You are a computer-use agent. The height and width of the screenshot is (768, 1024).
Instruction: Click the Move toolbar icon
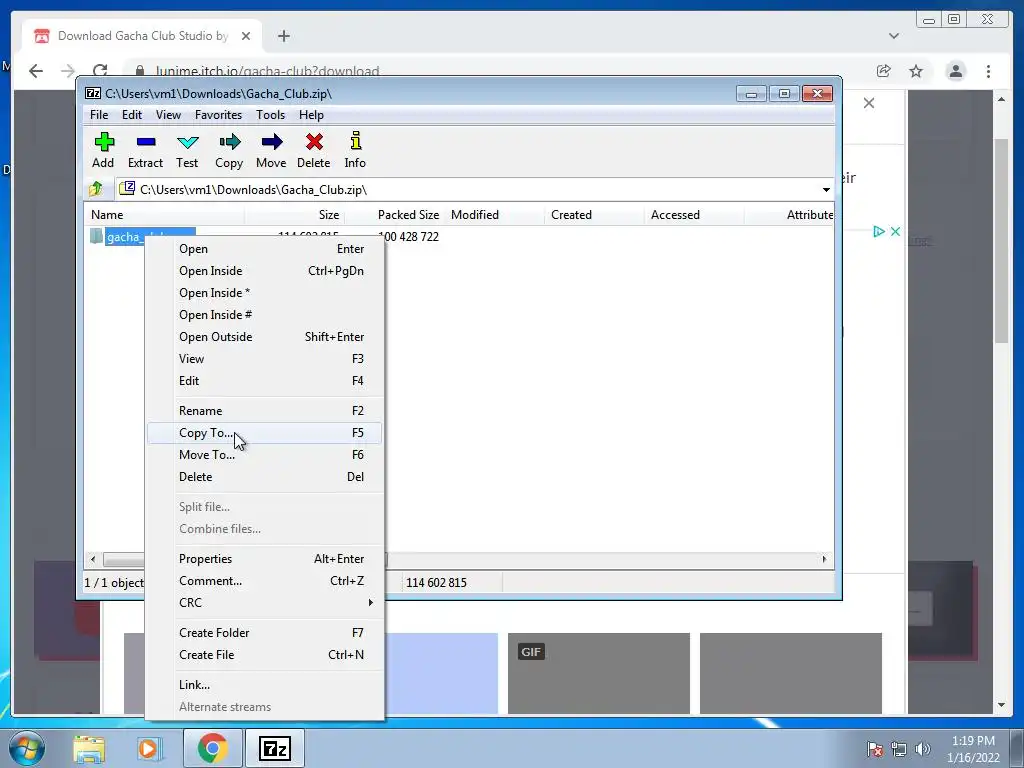click(271, 150)
